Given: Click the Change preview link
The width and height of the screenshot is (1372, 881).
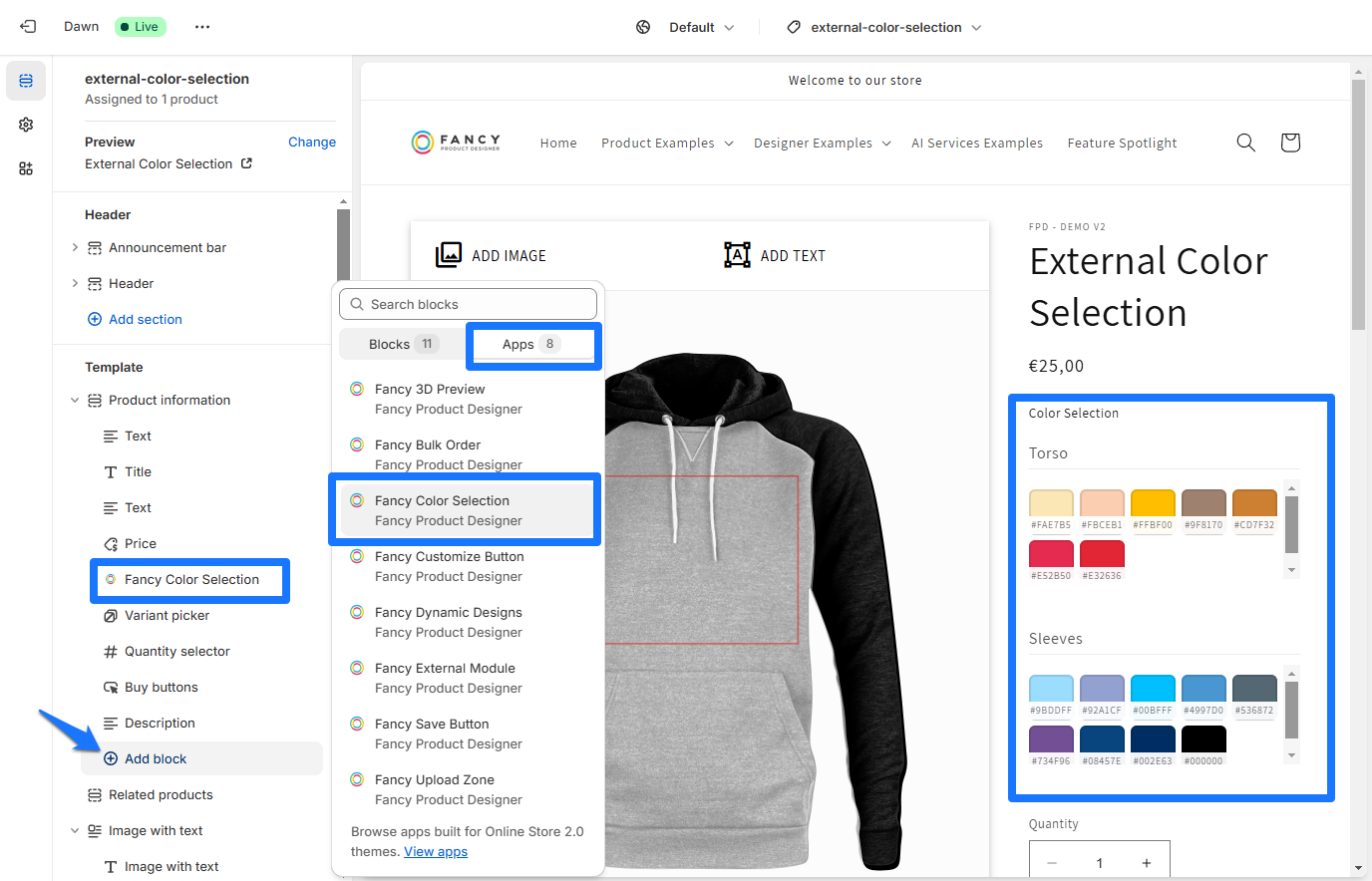Looking at the screenshot, I should (x=312, y=142).
